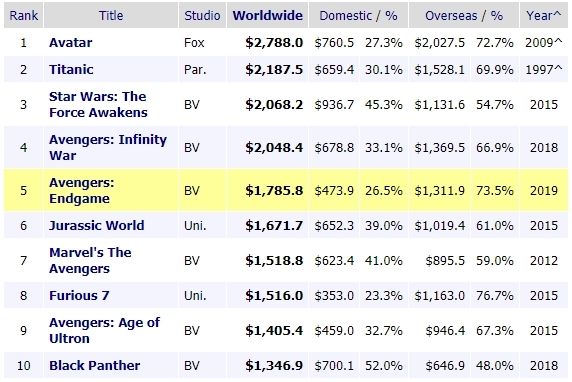The width and height of the screenshot is (572, 382).
Task: Open Avengers: Infinity War link
Action: coord(108,147)
